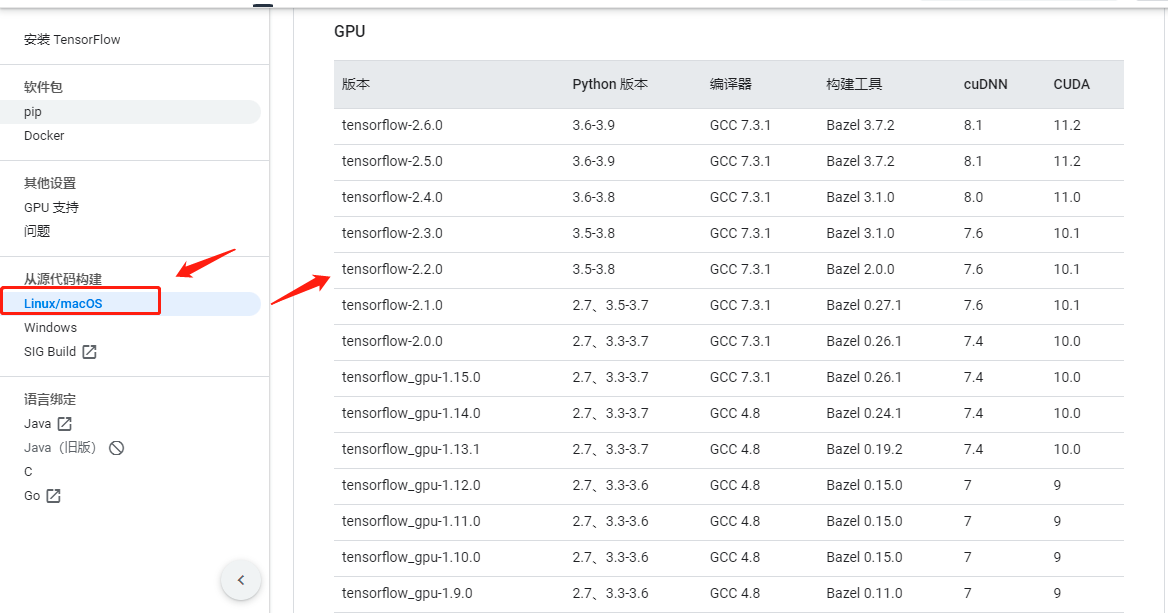Click the 语言绑定 section heading
The height and width of the screenshot is (613, 1168).
click(50, 399)
